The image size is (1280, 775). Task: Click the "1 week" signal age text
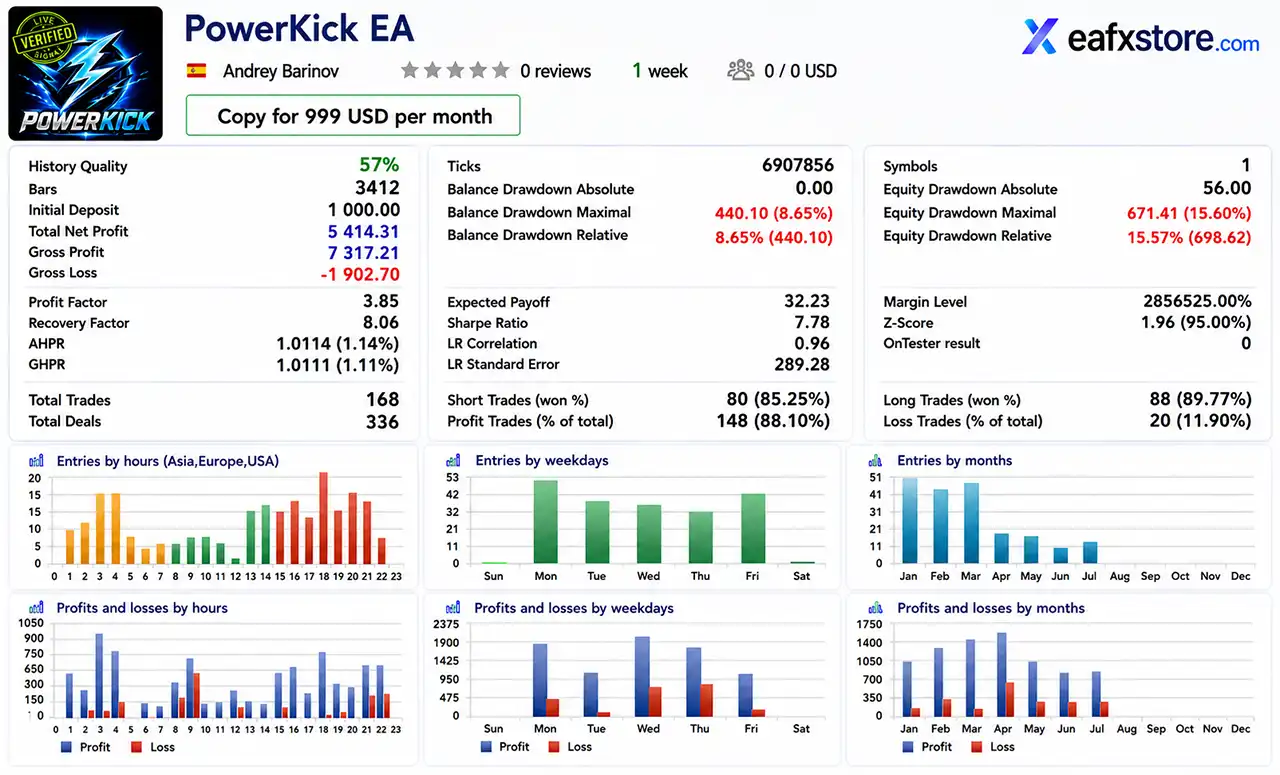pos(660,71)
